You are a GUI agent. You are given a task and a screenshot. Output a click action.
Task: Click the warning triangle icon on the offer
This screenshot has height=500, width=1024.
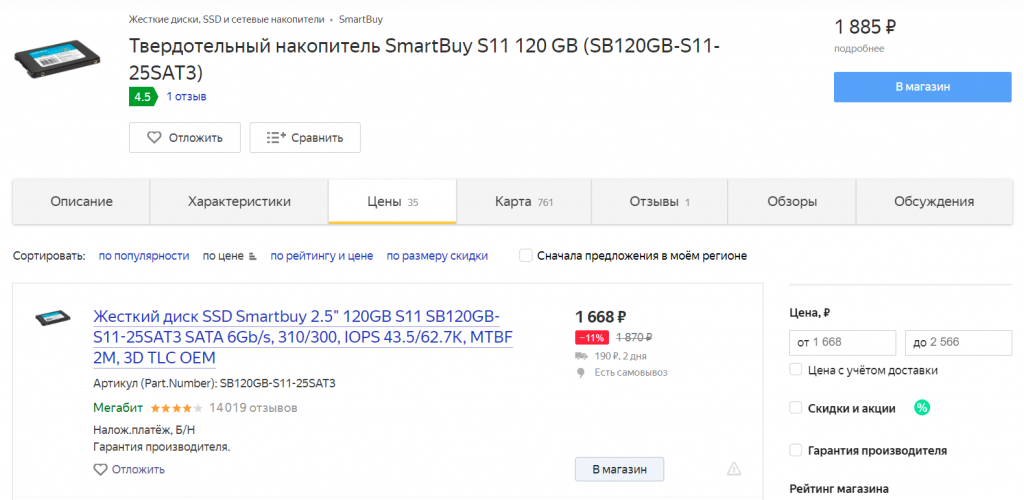(x=734, y=468)
